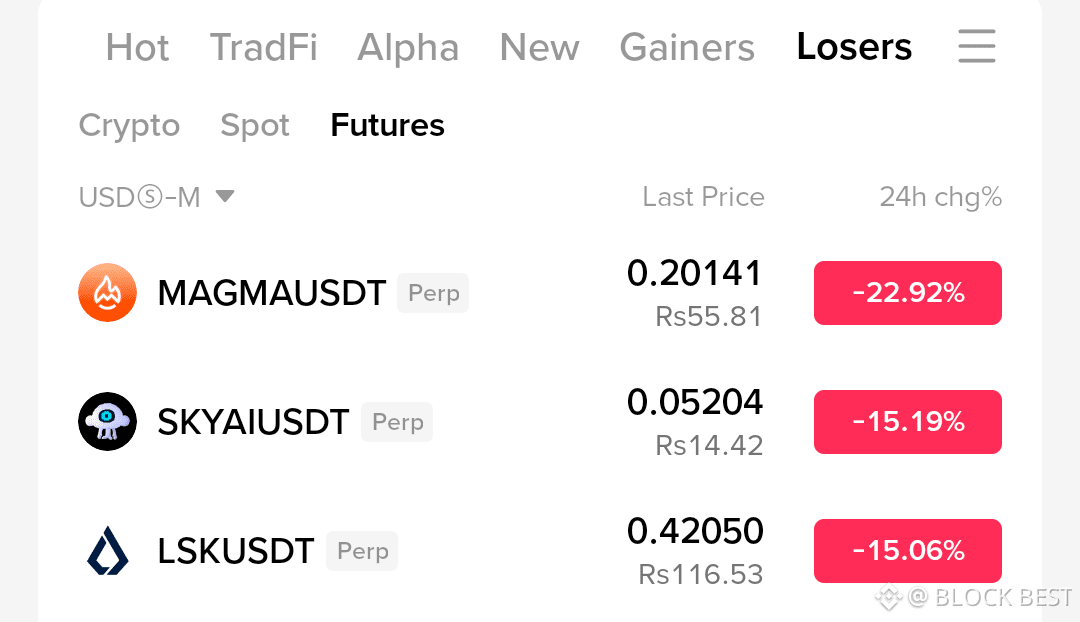Switch to the Hot tab

137,48
